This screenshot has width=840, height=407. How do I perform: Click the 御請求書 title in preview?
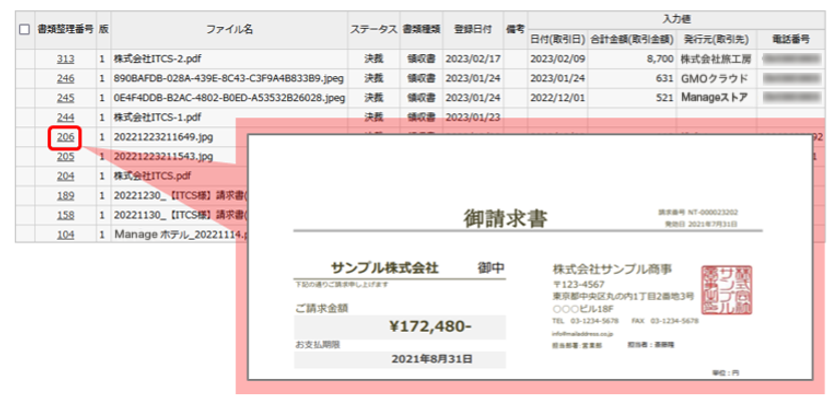tap(505, 219)
